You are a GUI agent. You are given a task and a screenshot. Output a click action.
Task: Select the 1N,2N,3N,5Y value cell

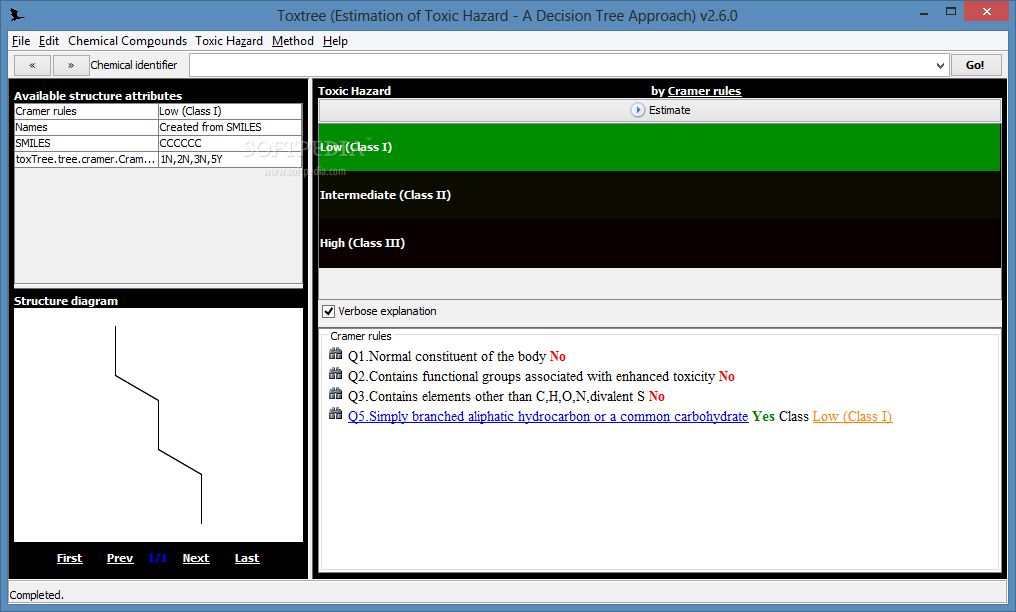(x=230, y=159)
